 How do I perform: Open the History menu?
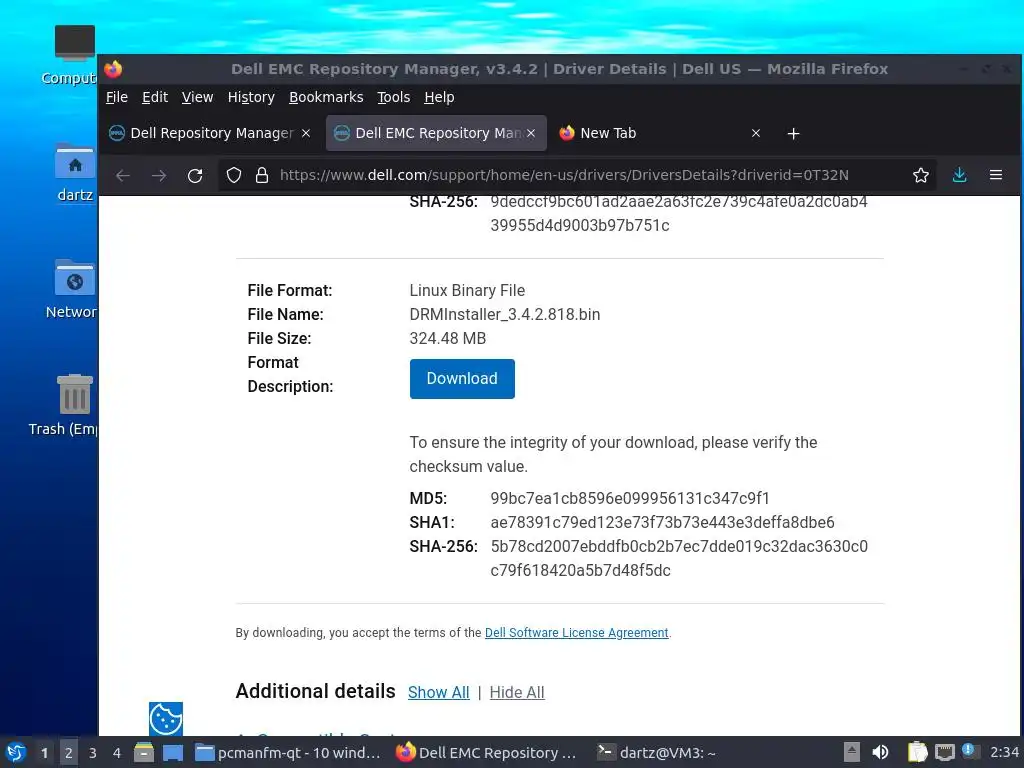251,97
